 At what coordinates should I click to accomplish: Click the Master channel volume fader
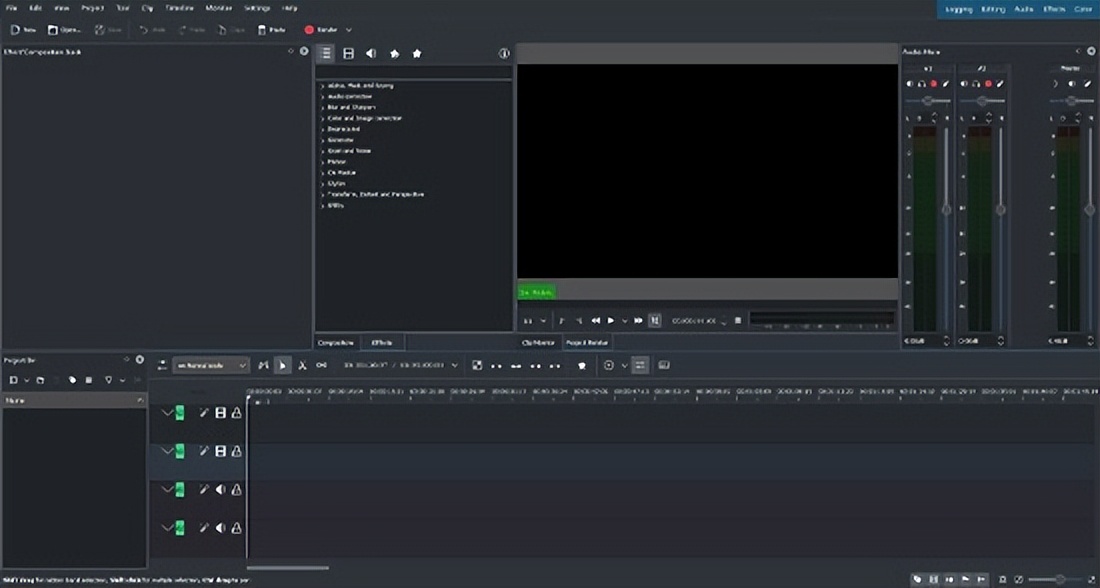point(1089,210)
